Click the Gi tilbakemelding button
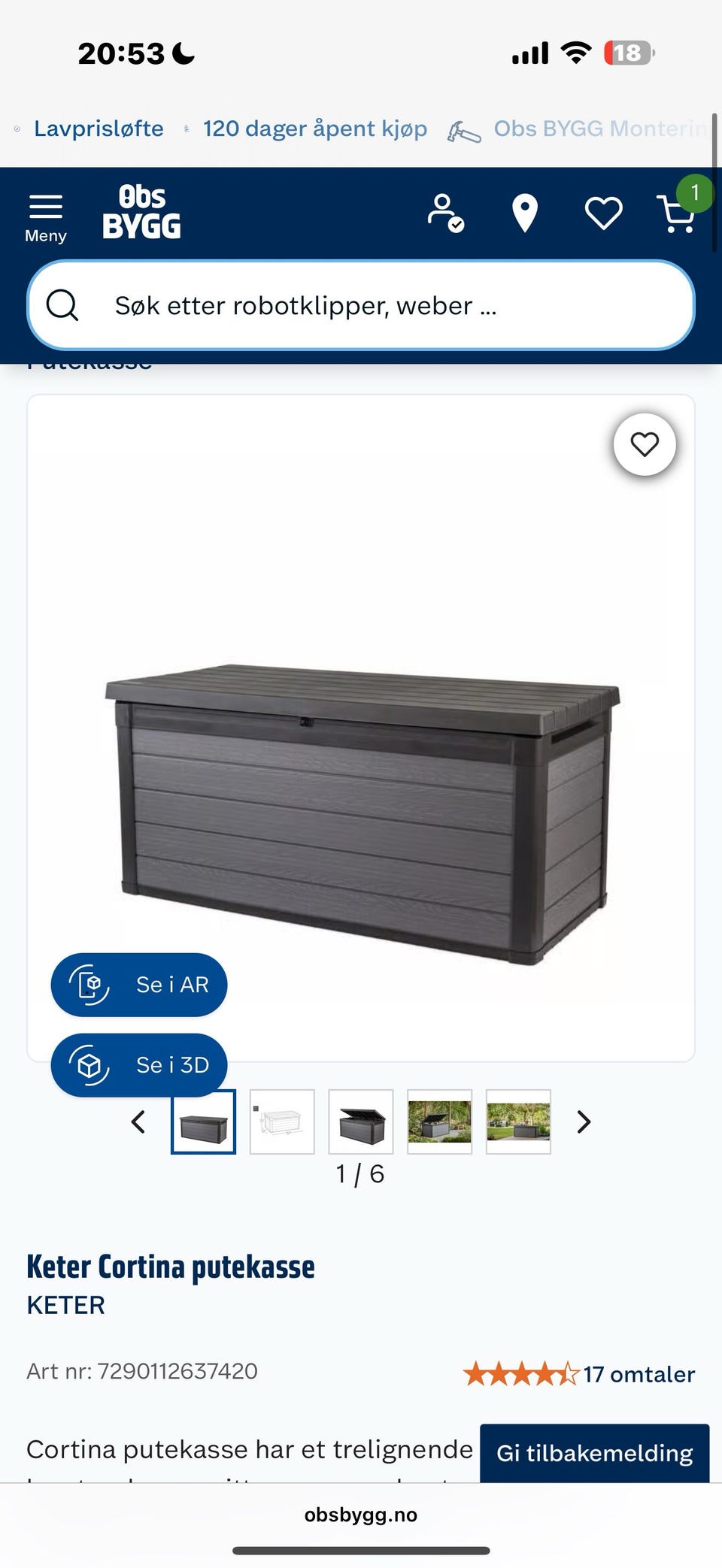The height and width of the screenshot is (1568, 722). [x=595, y=1453]
